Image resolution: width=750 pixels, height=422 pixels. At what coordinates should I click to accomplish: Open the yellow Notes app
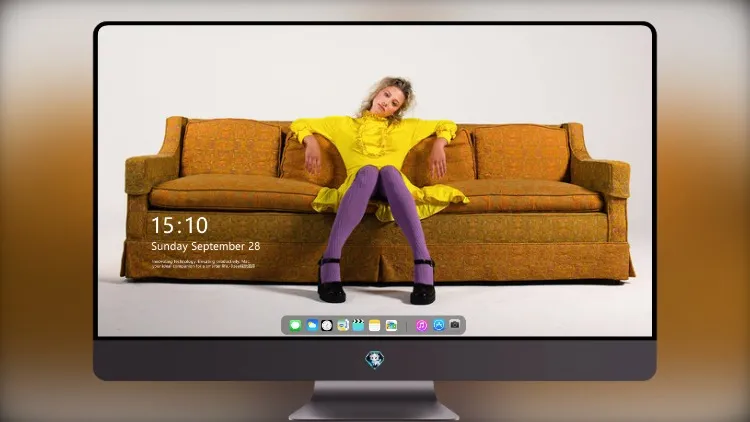tap(375, 325)
